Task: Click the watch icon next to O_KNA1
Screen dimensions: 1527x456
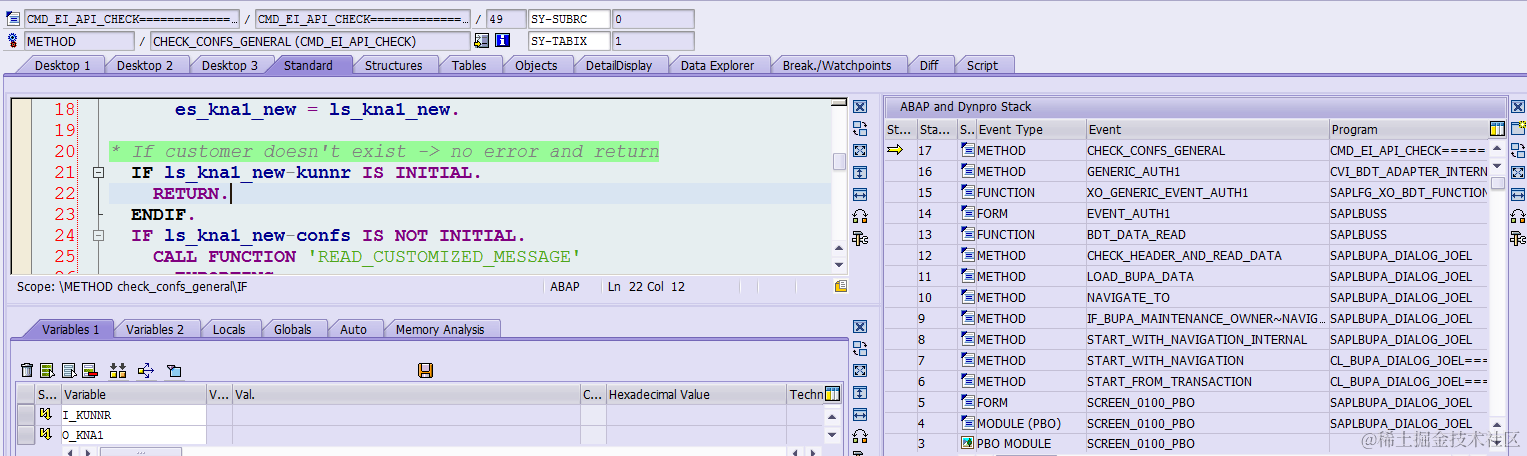Action: [46, 435]
